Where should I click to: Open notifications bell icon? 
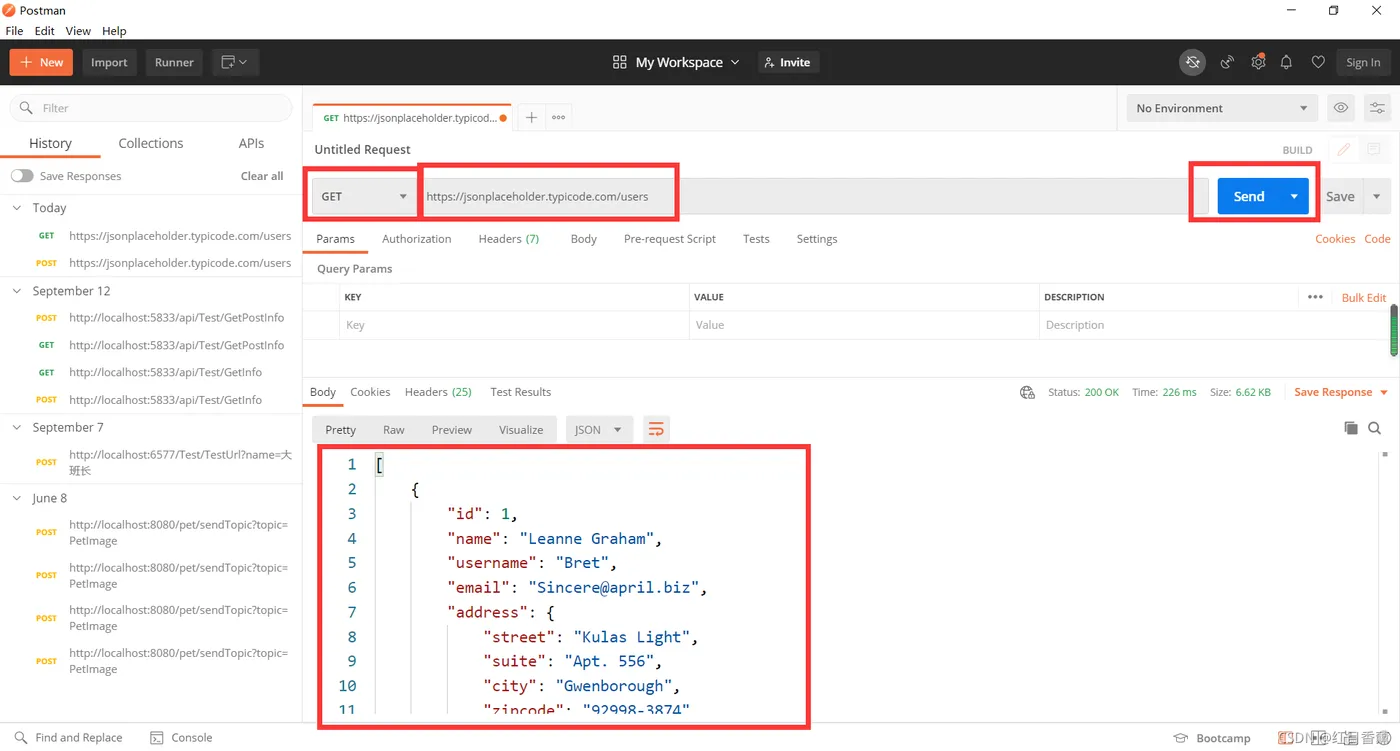point(1287,62)
